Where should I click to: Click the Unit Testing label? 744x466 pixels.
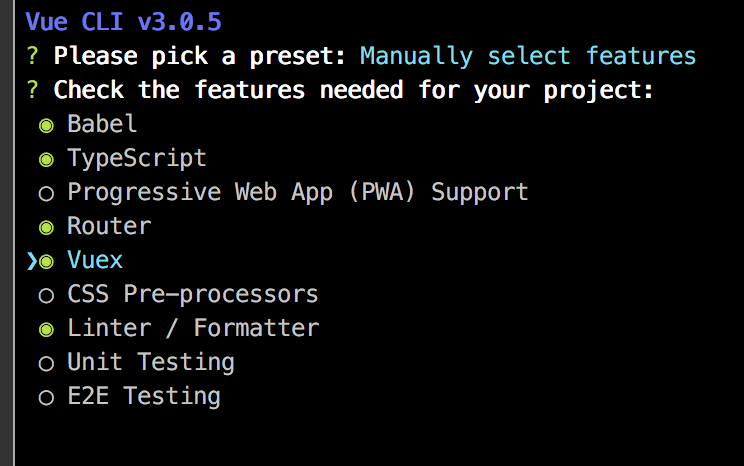point(151,363)
